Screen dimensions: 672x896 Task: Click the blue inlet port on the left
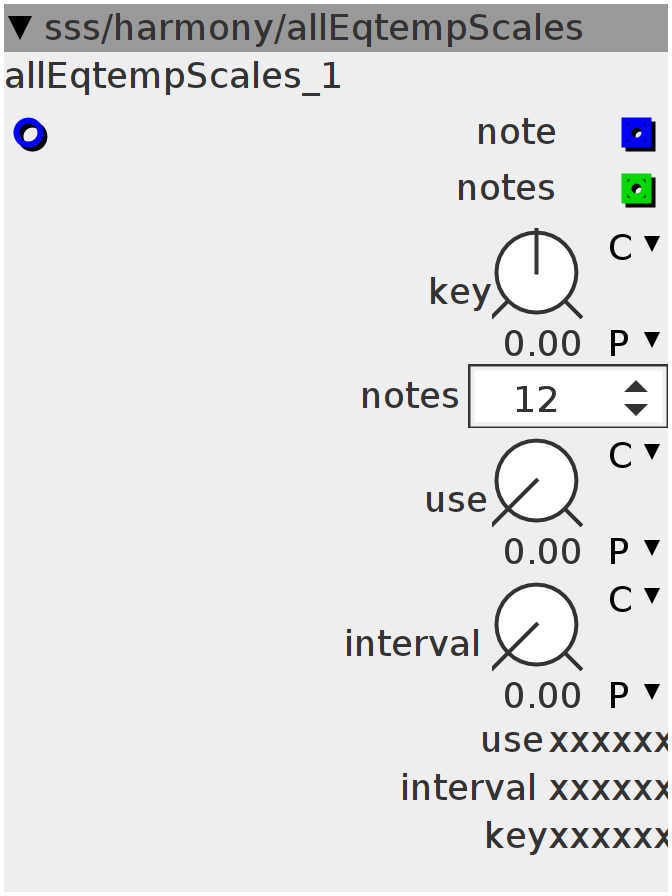tap(30, 133)
